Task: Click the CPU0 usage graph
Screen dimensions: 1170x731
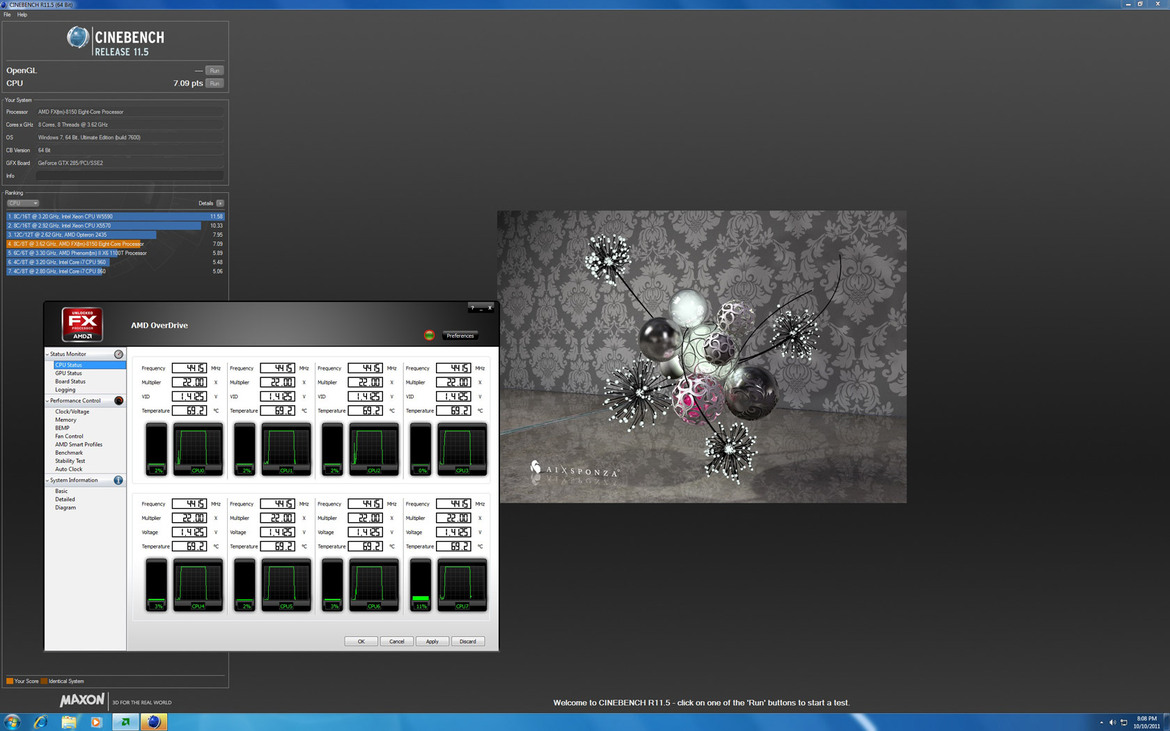Action: tap(198, 449)
